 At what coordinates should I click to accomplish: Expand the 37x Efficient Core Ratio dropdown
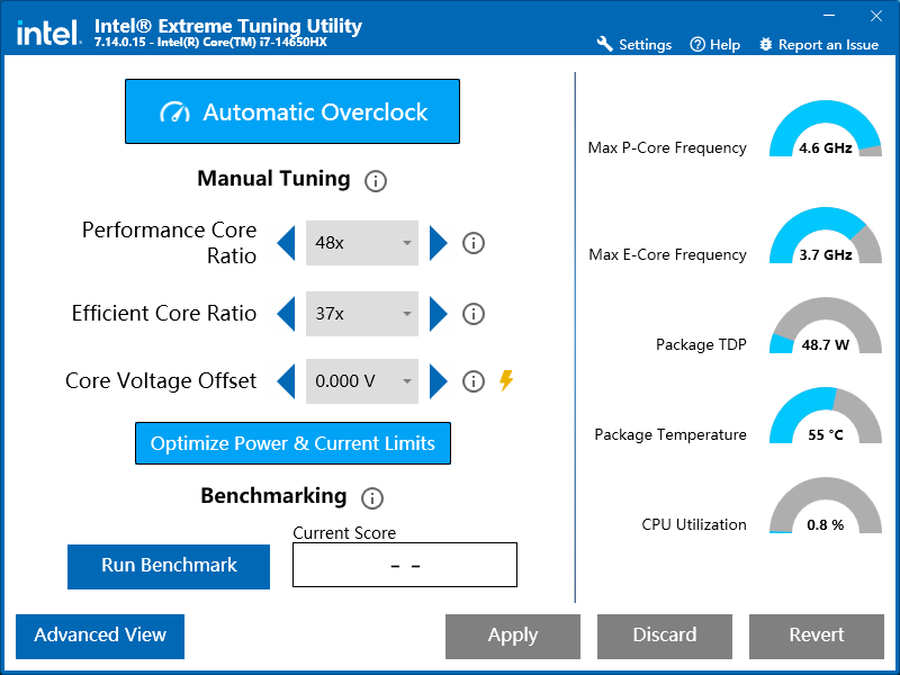click(362, 314)
